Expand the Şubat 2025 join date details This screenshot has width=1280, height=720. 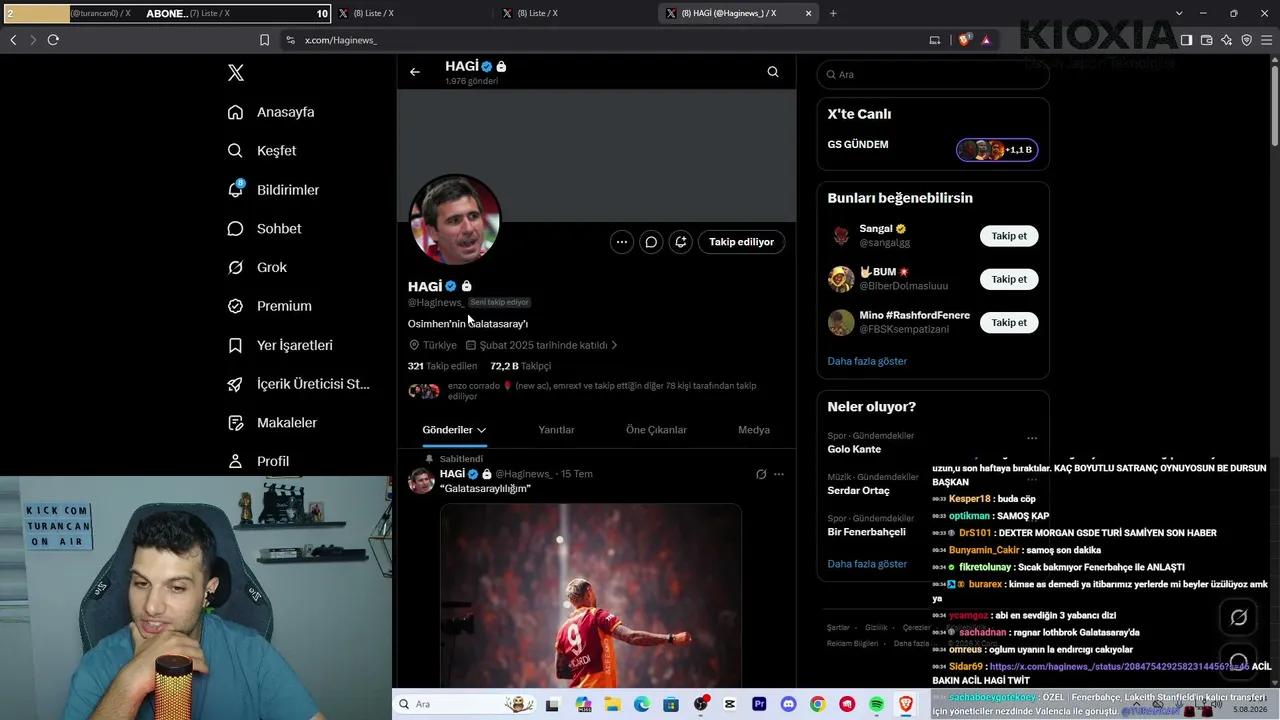click(541, 345)
